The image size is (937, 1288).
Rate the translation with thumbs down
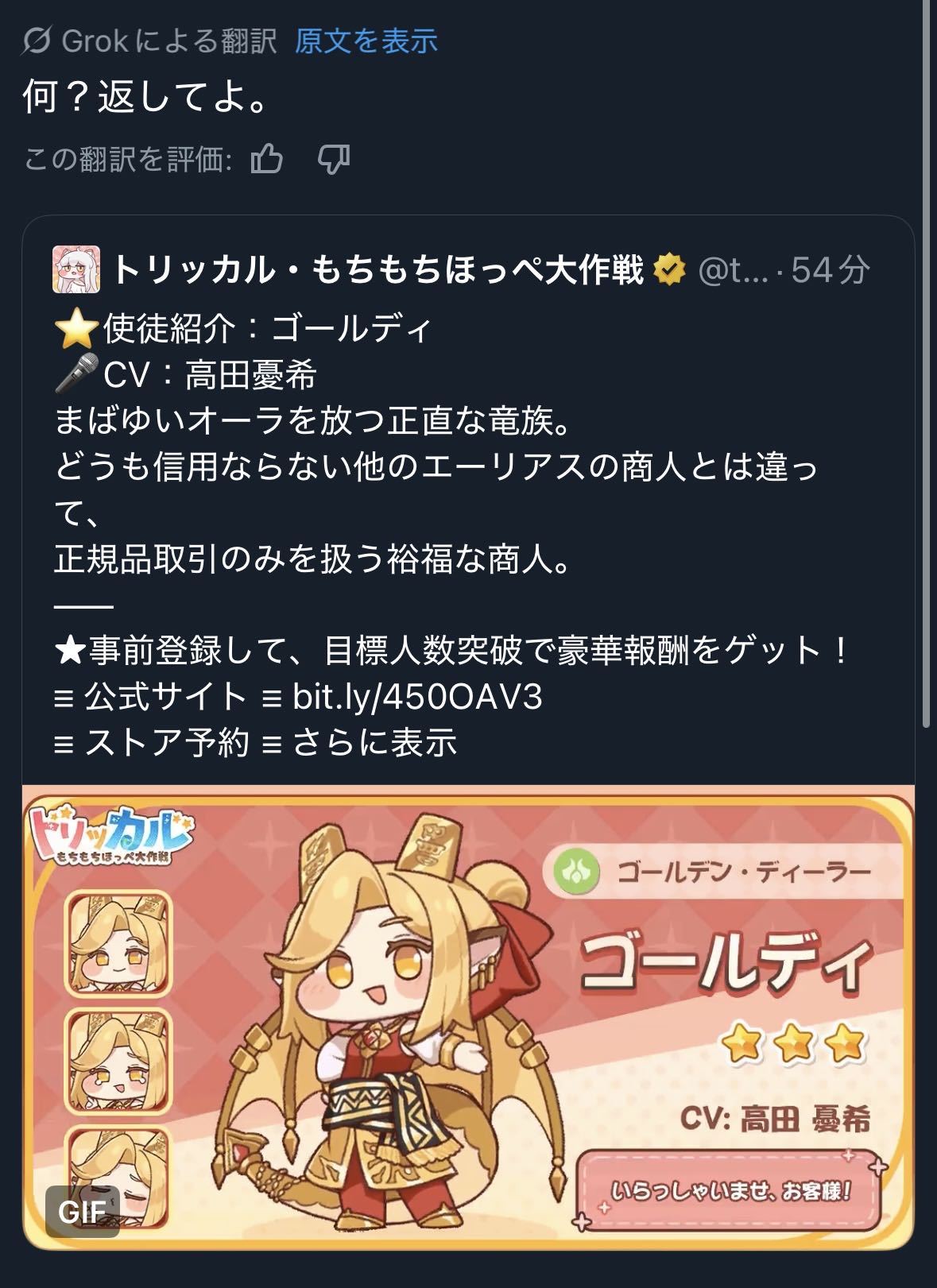tap(334, 159)
